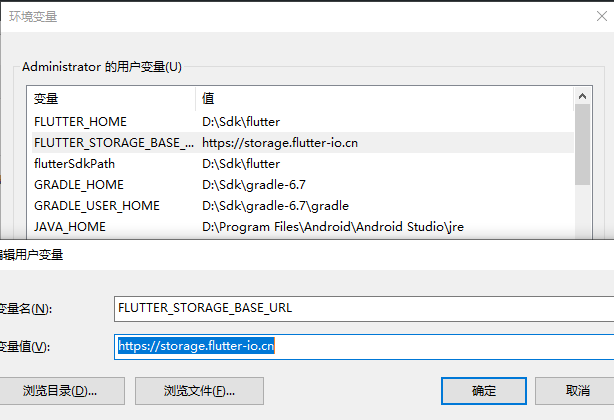Select the JAVA_HOME variable row

[303, 227]
